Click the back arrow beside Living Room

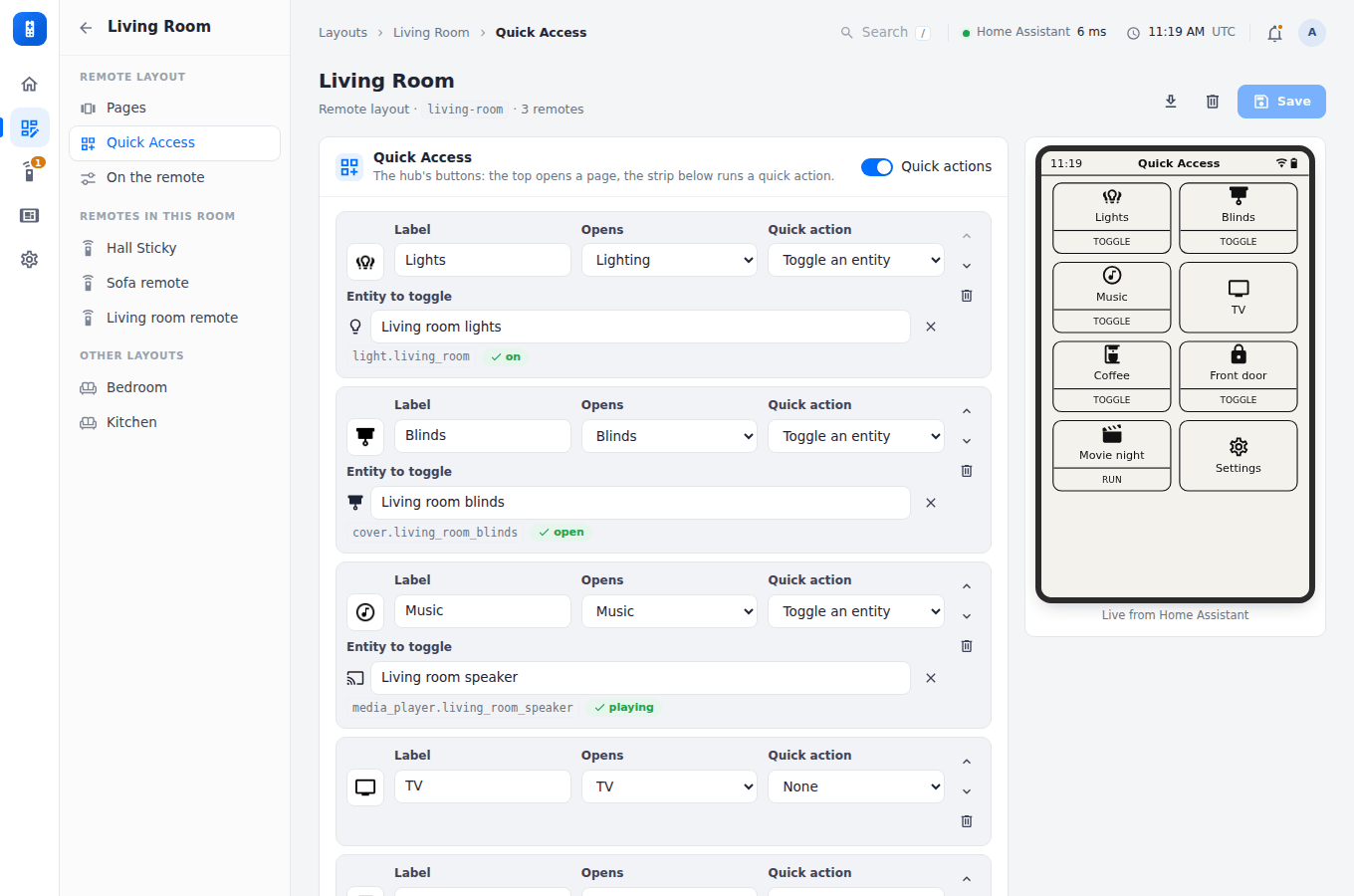86,27
